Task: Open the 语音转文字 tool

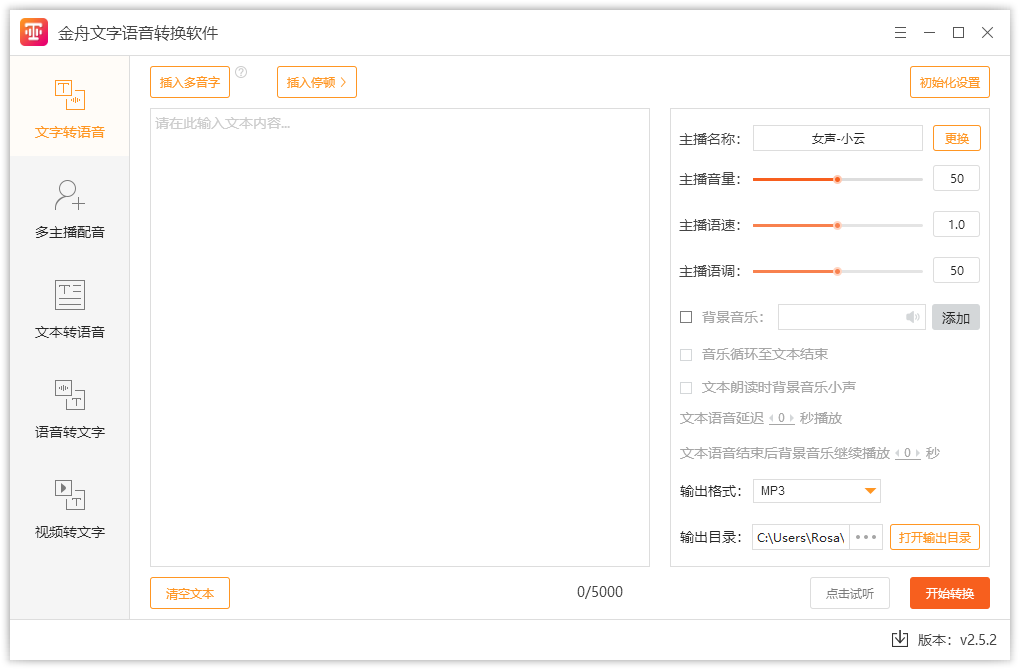Action: click(67, 410)
